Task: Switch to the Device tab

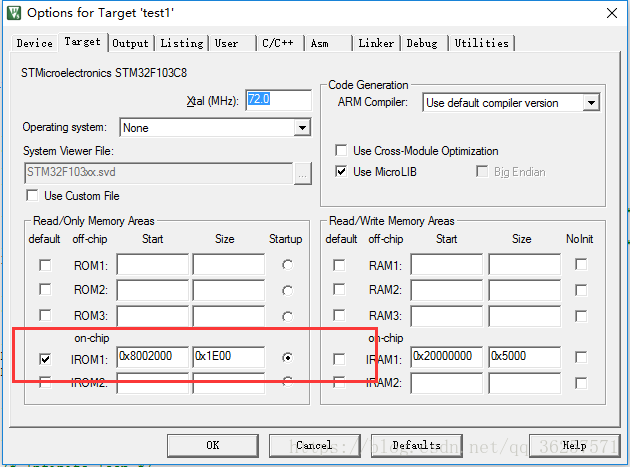Action: 35,43
